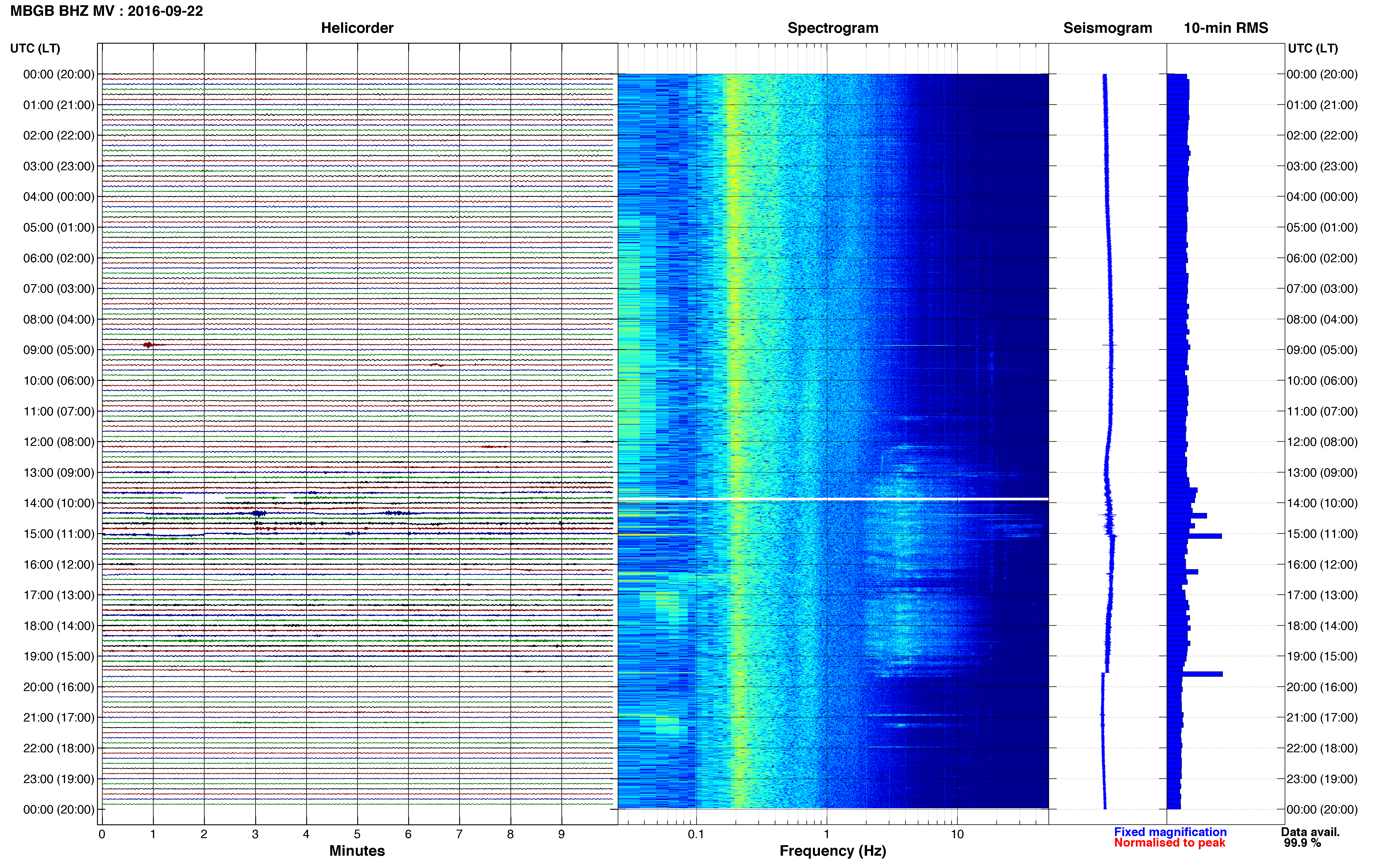Click the left-axis time label 19:00 (15:00)
1389x868 pixels.
59,656
